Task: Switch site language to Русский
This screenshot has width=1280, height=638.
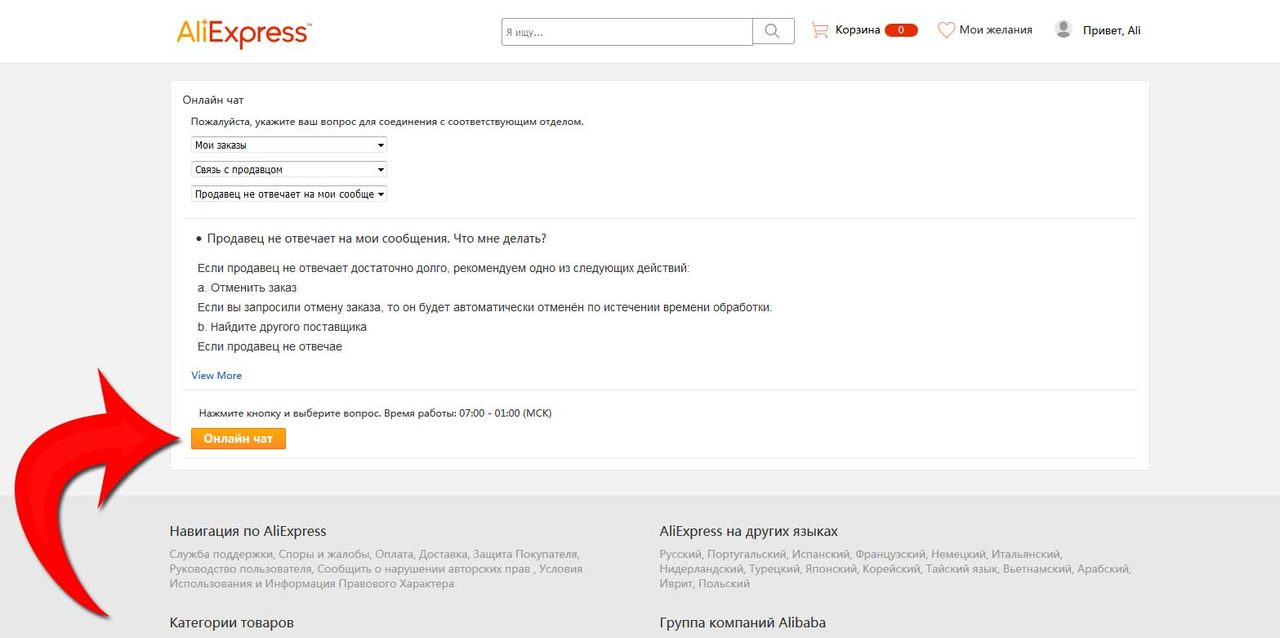Action: [679, 554]
